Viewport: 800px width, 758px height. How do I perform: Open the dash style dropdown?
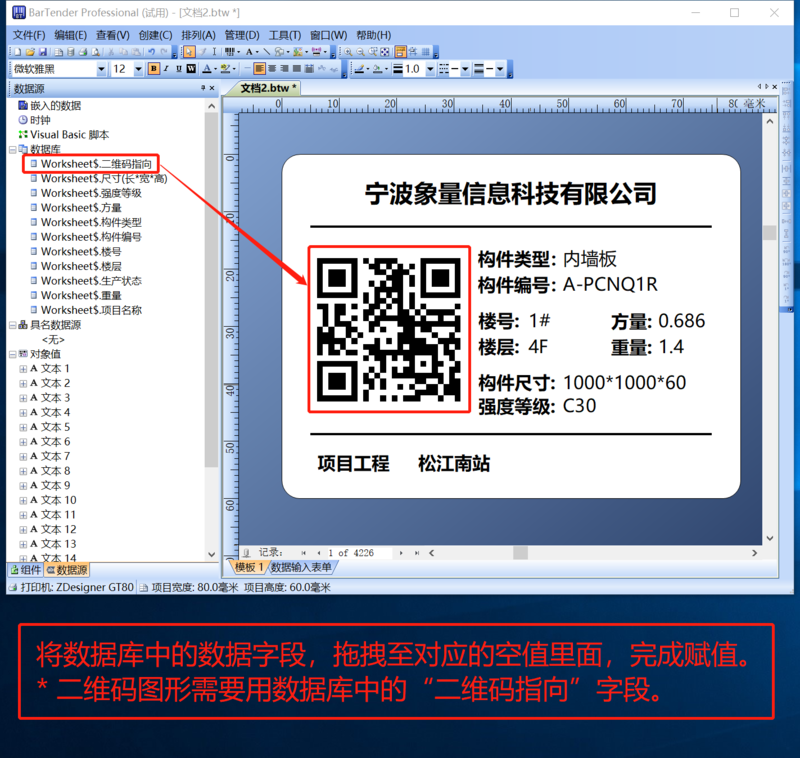465,69
